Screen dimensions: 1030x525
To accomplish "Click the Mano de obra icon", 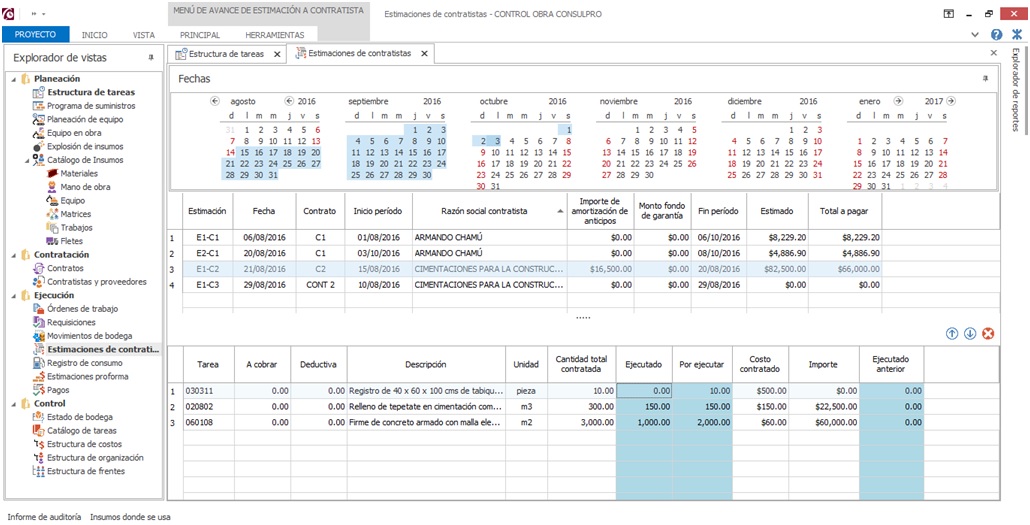I will point(52,187).
